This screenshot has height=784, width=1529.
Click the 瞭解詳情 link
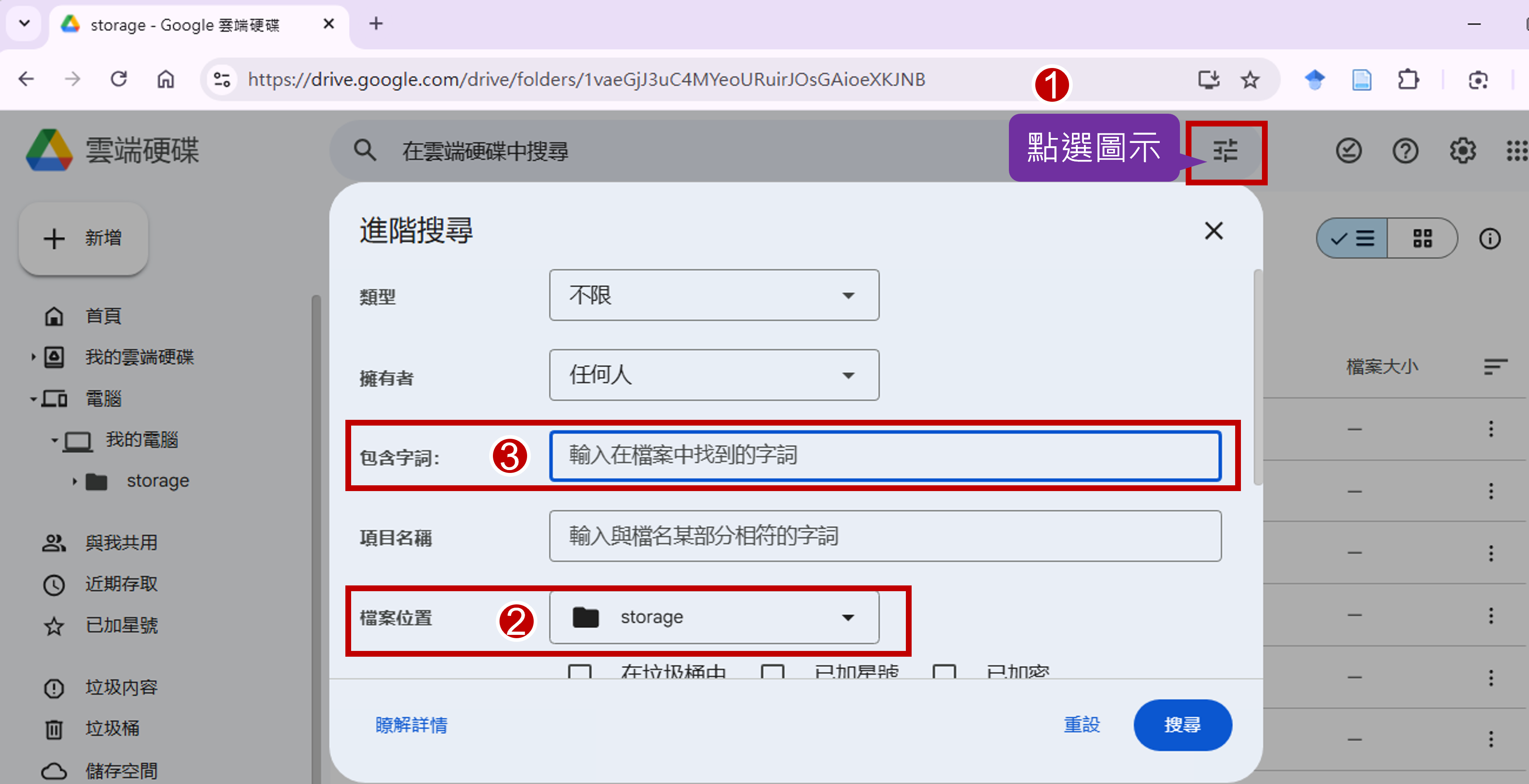pos(411,725)
